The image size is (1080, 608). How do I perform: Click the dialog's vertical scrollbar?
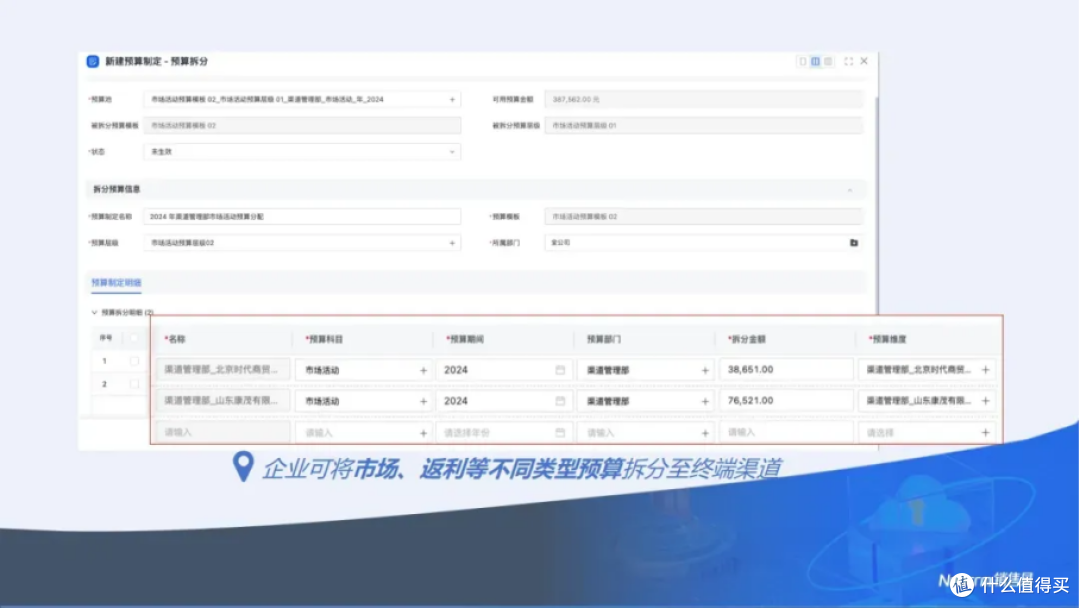(x=876, y=207)
